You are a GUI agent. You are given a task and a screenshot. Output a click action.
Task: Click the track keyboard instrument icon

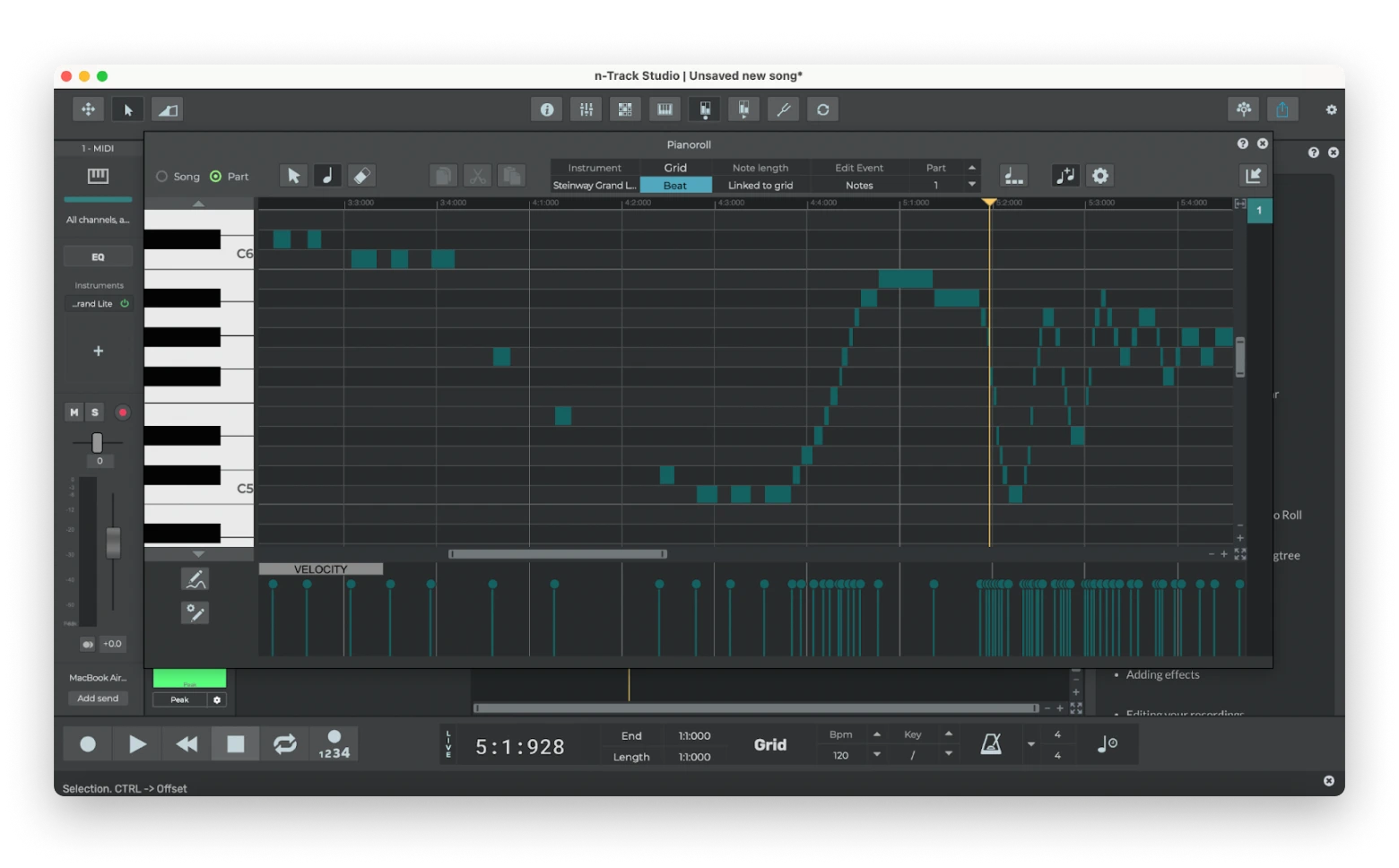(x=98, y=176)
